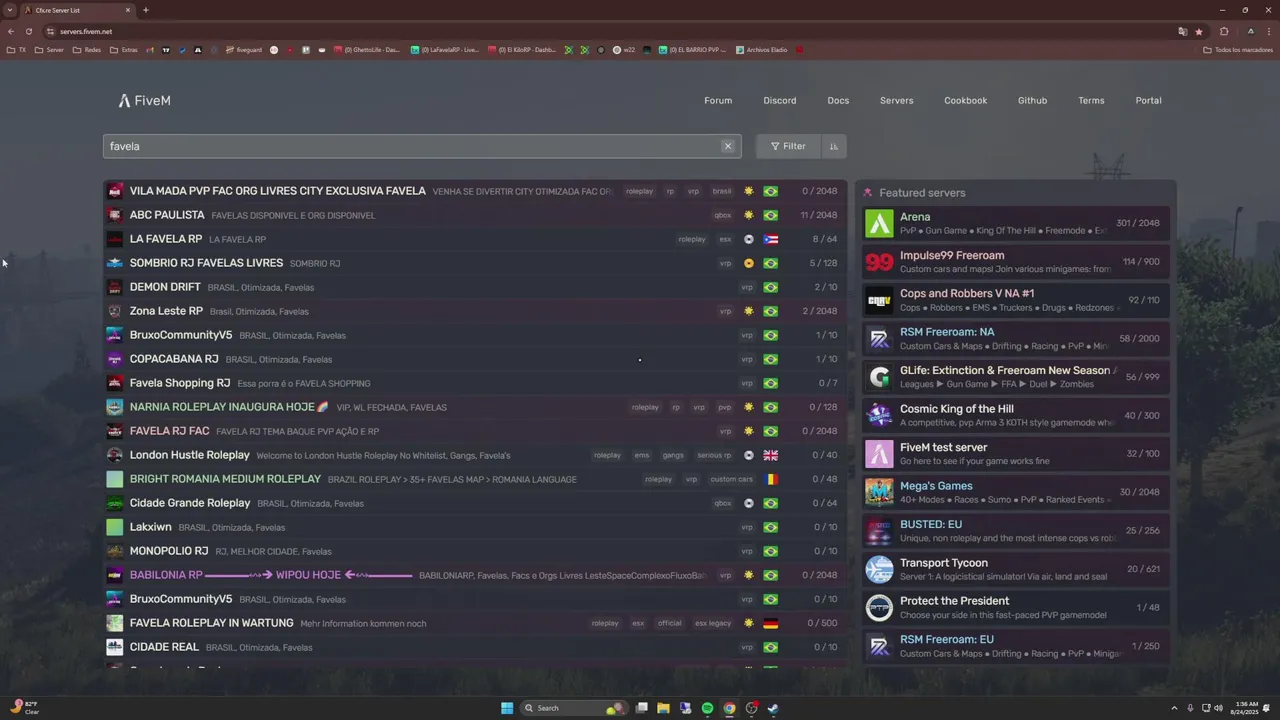Open Spotify from the taskbar
Image resolution: width=1280 pixels, height=720 pixels.
[x=707, y=708]
